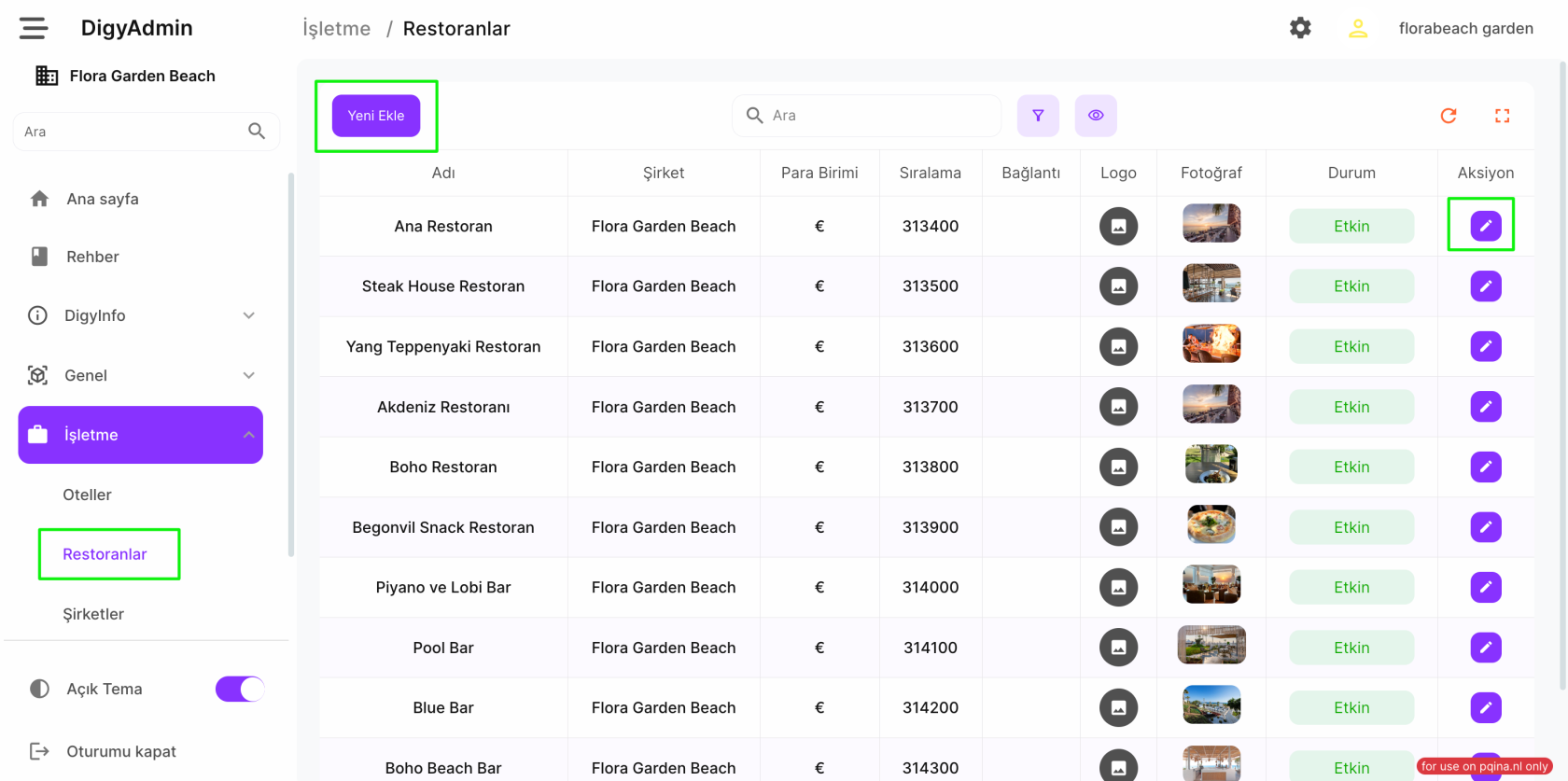Click the orange refresh icon
This screenshot has width=1568, height=781.
pyautogui.click(x=1449, y=116)
